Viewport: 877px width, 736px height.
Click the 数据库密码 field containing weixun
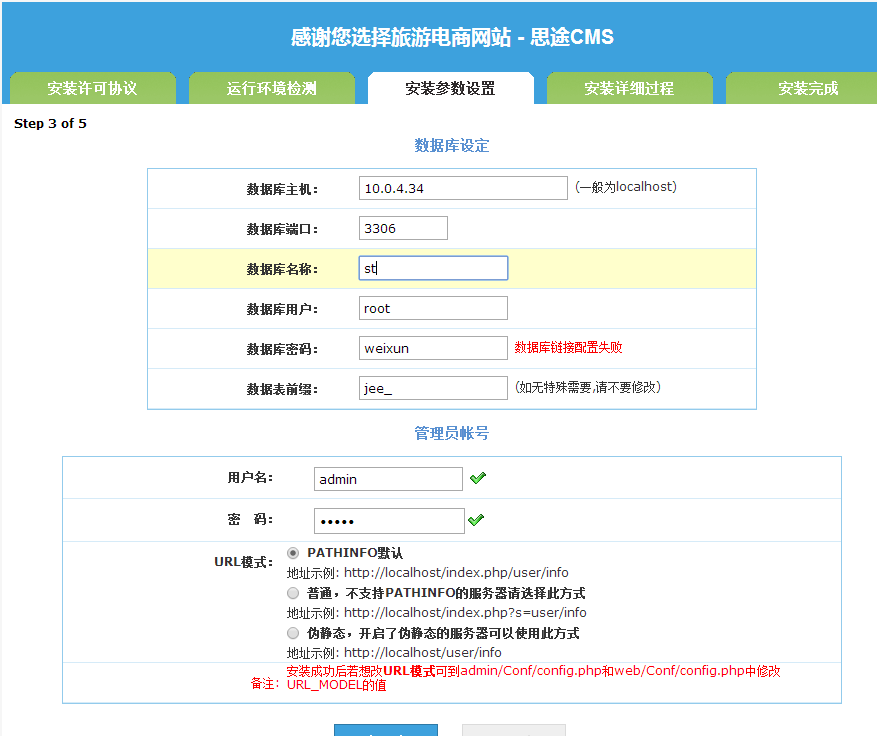[x=433, y=348]
